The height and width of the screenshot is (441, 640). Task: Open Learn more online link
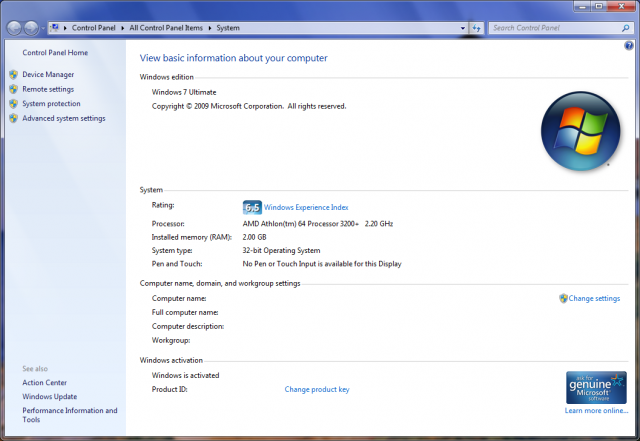(x=596, y=411)
